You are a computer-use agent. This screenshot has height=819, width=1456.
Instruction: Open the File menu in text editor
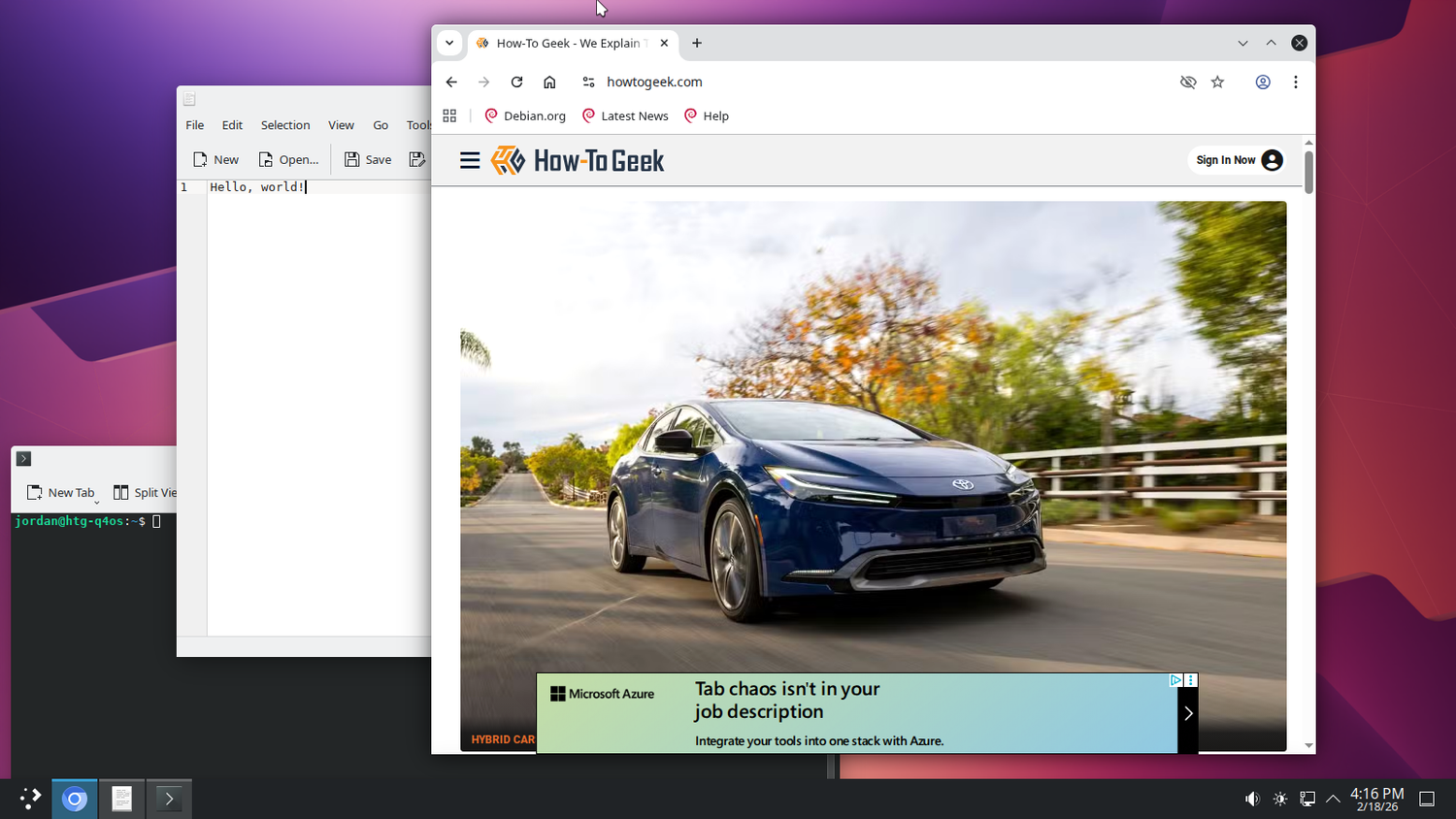point(195,125)
